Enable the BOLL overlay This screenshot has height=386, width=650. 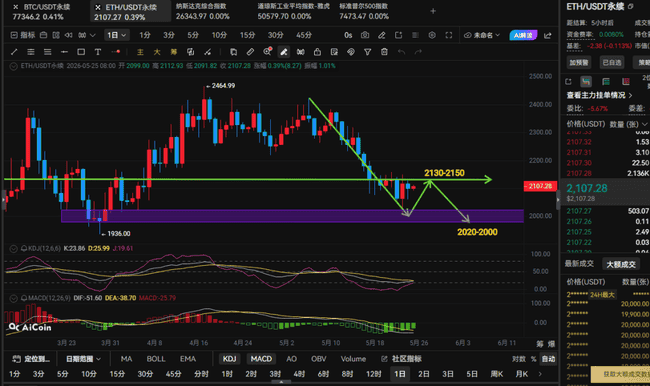pyautogui.click(x=156, y=359)
